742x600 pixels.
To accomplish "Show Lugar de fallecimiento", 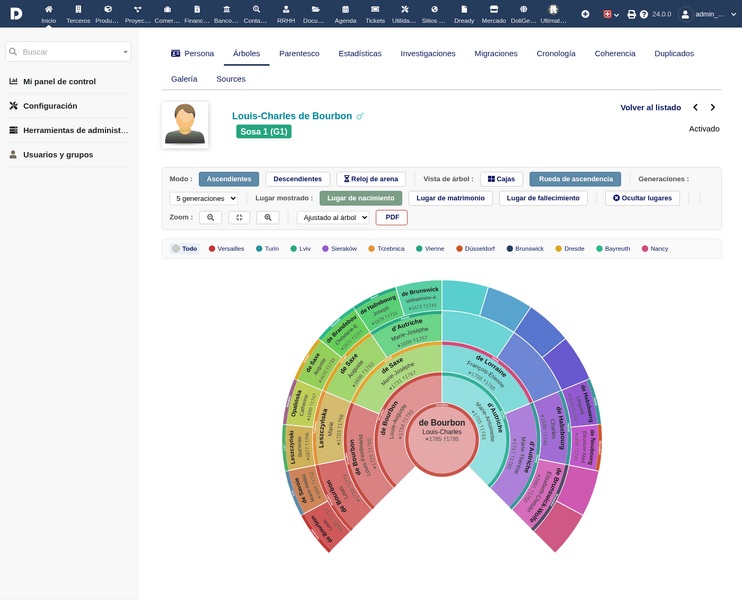I will click(543, 198).
